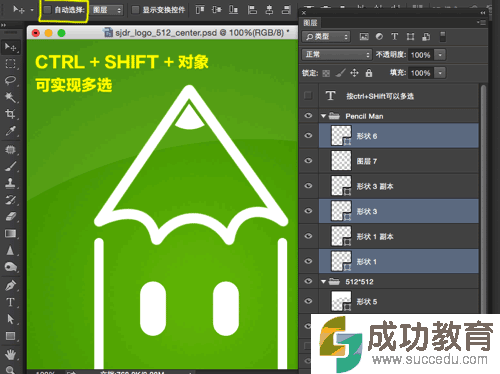The image size is (500, 374).
Task: Hide the 形状 5 layer
Action: pyautogui.click(x=309, y=301)
